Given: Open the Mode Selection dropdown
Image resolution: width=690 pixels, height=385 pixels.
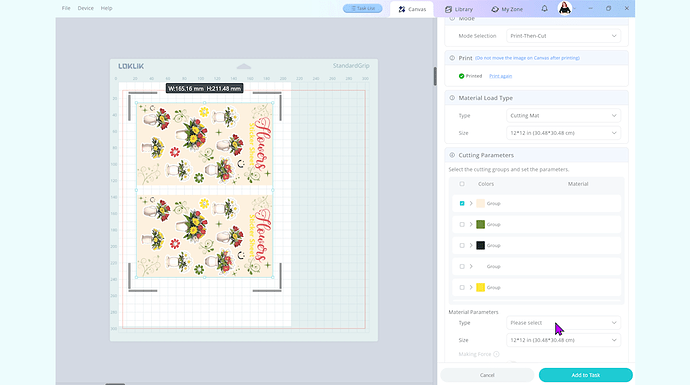Looking at the screenshot, I should tap(563, 36).
